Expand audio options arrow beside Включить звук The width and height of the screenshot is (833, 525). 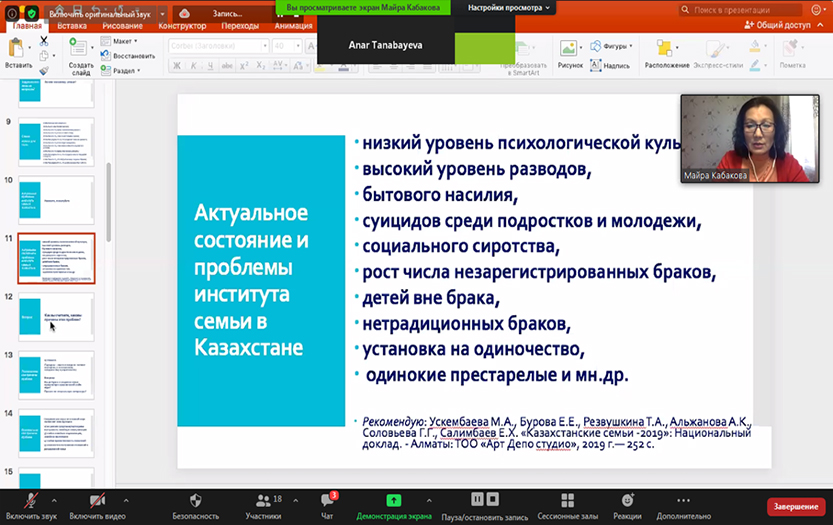(x=54, y=499)
